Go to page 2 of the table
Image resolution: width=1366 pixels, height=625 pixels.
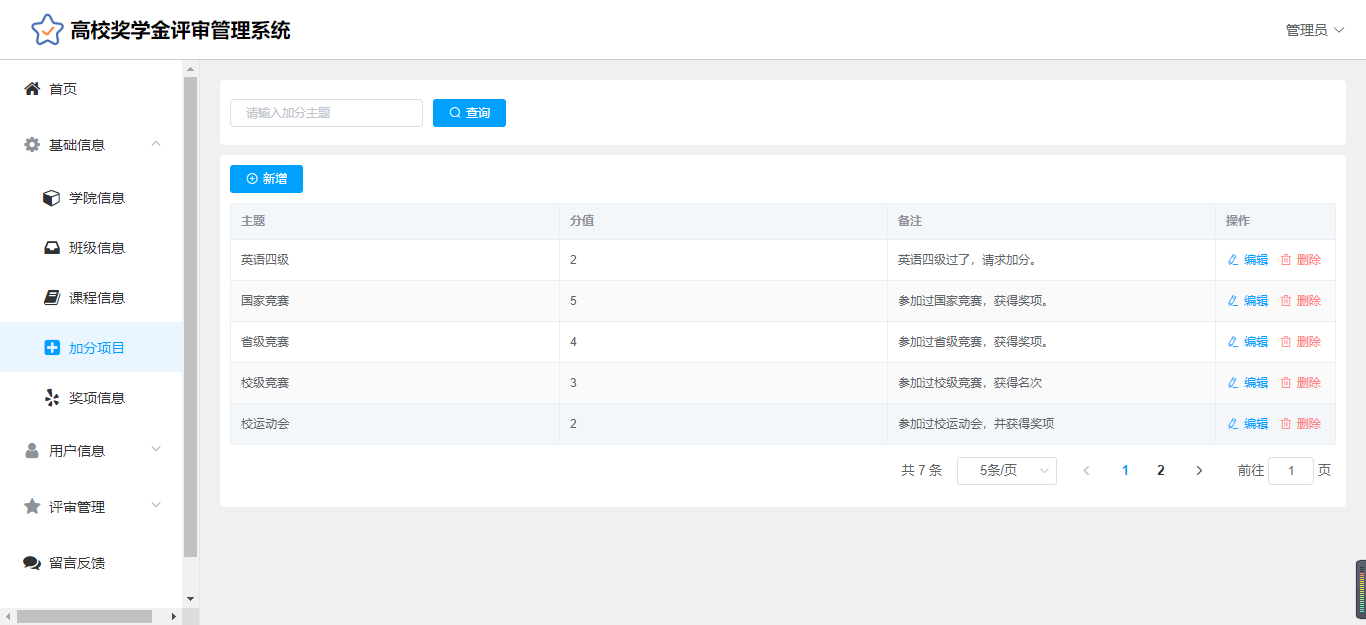click(1161, 471)
